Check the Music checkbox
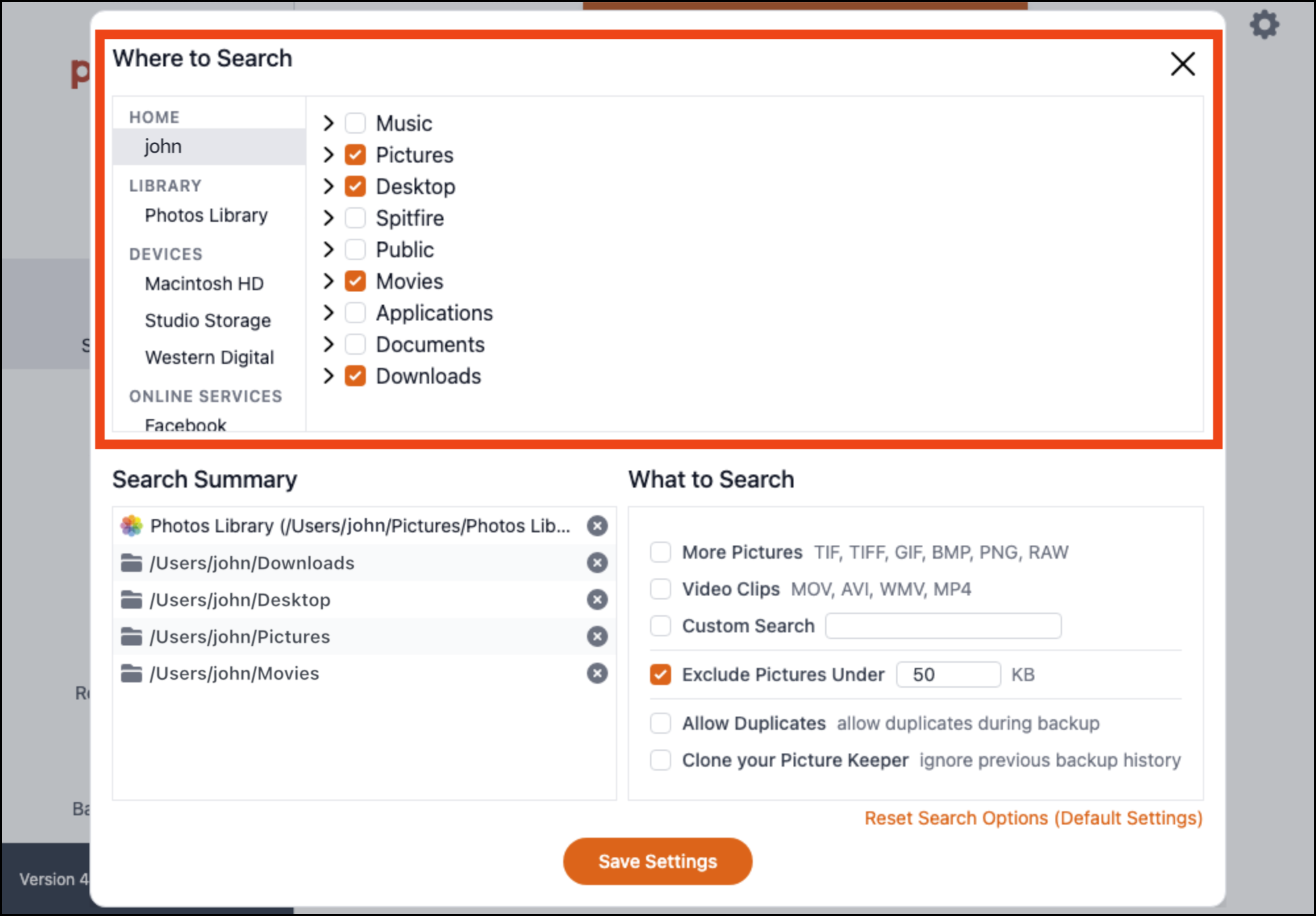 click(x=355, y=122)
